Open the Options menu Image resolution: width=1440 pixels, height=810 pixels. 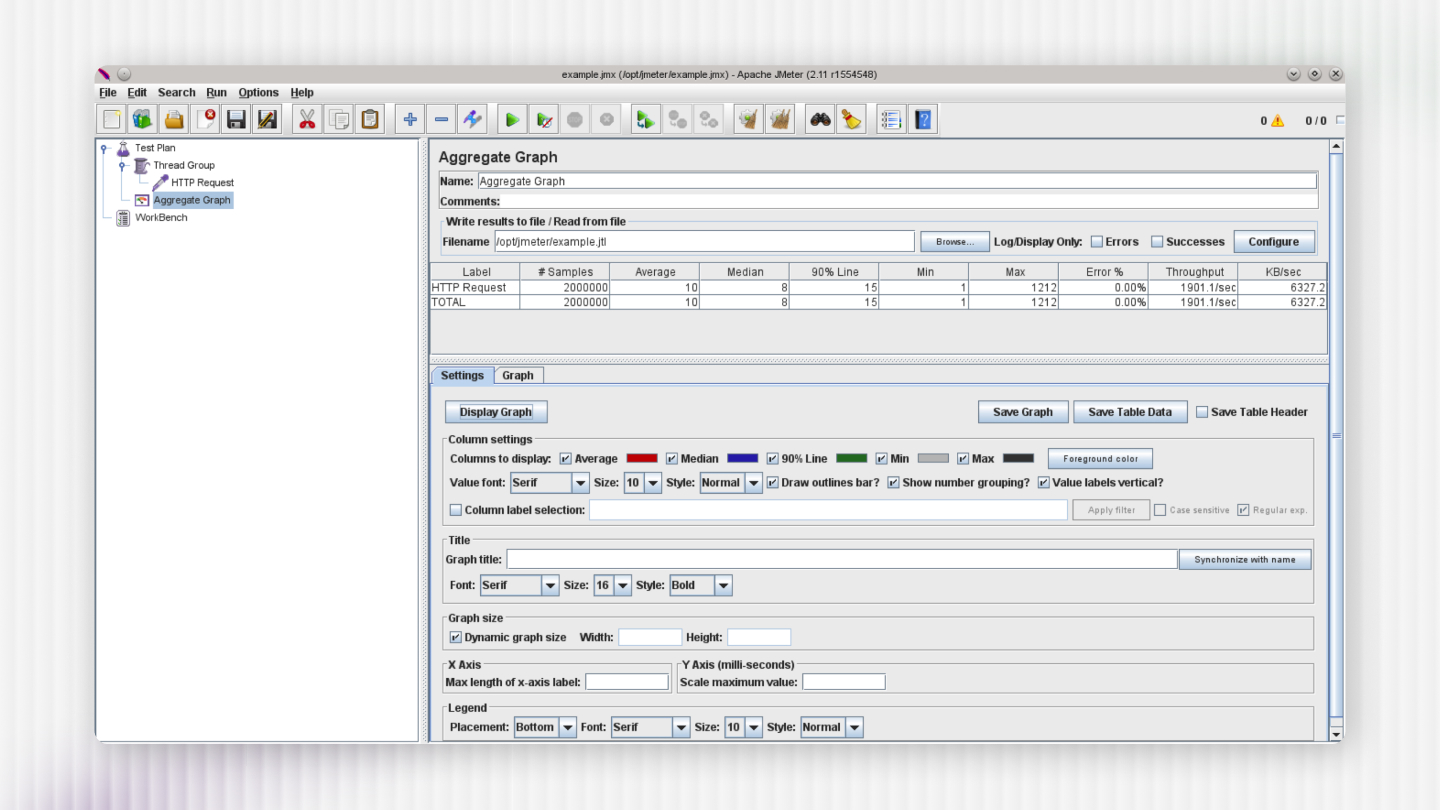click(x=258, y=92)
